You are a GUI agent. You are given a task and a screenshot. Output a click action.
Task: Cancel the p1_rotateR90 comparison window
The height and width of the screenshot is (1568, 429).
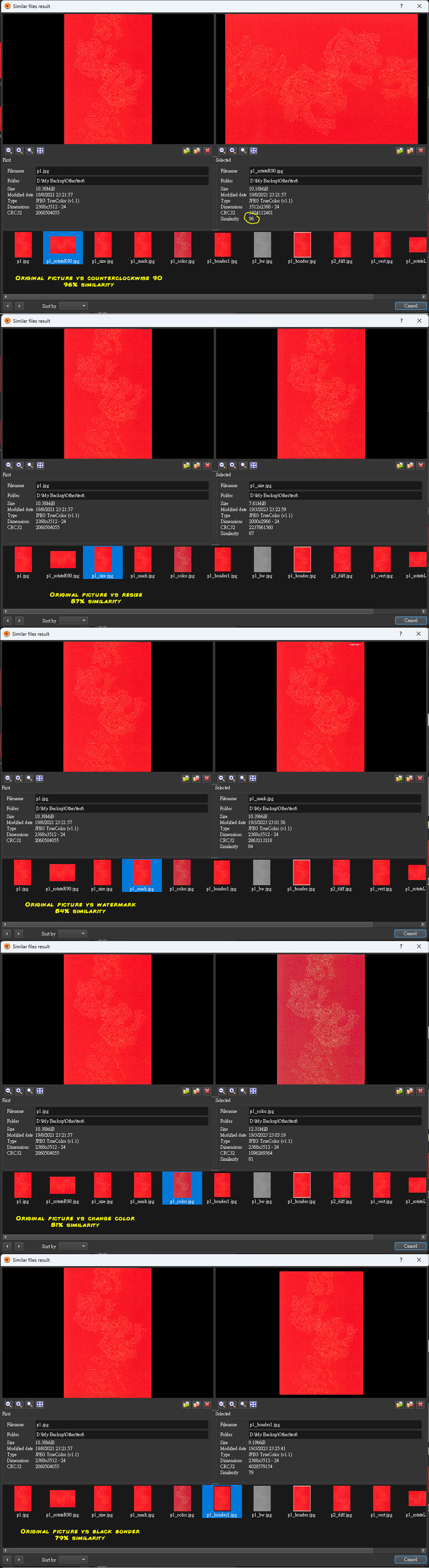(411, 306)
